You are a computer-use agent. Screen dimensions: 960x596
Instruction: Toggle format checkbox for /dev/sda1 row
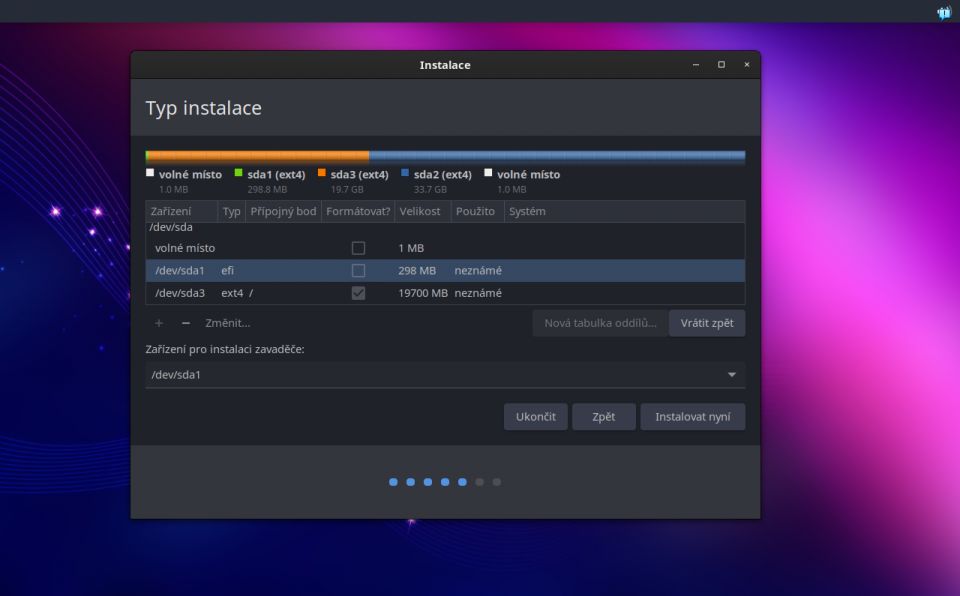358,271
